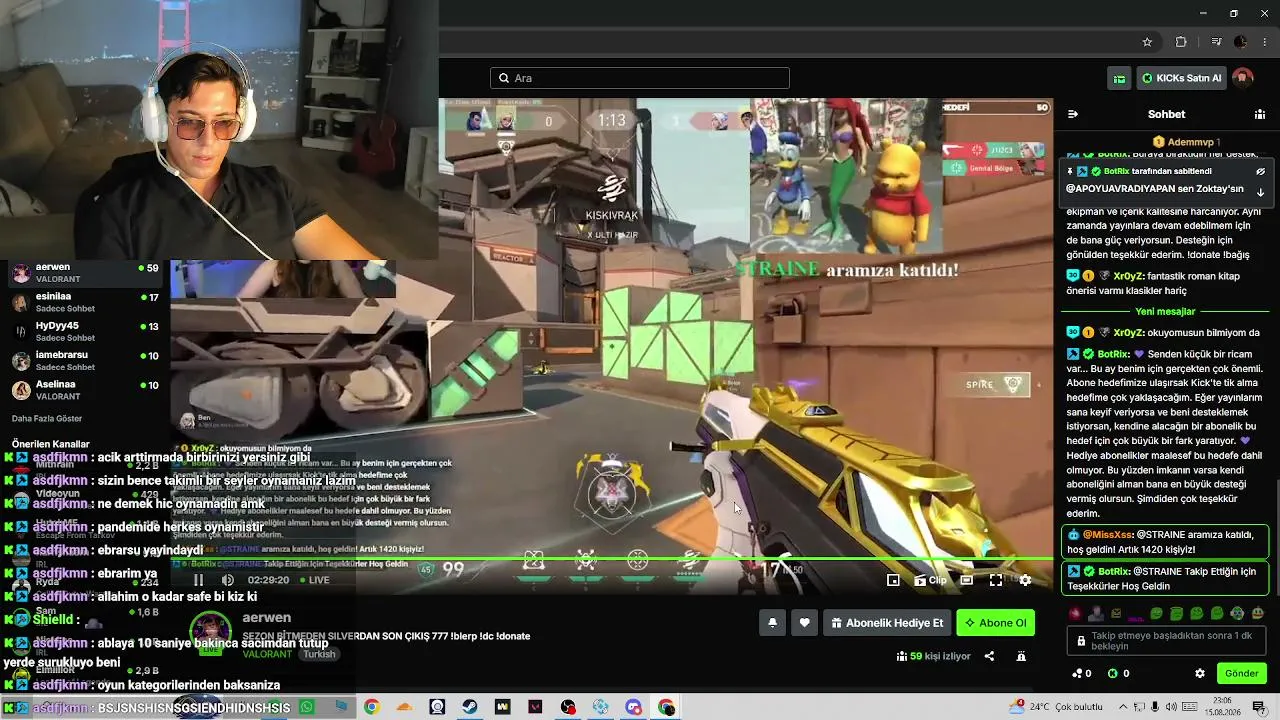1280x720 pixels.
Task: Open Steam from the taskbar
Action: point(470,707)
